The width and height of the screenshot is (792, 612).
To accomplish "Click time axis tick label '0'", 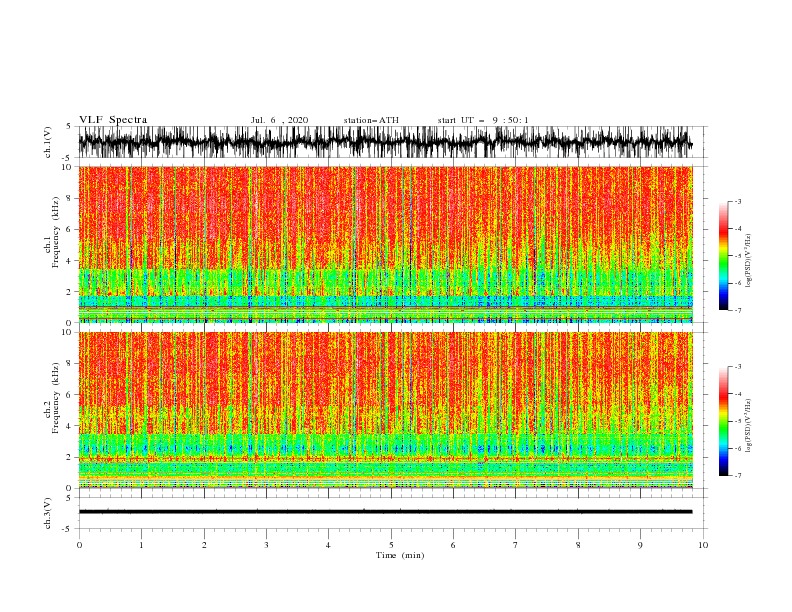I will click(x=79, y=545).
